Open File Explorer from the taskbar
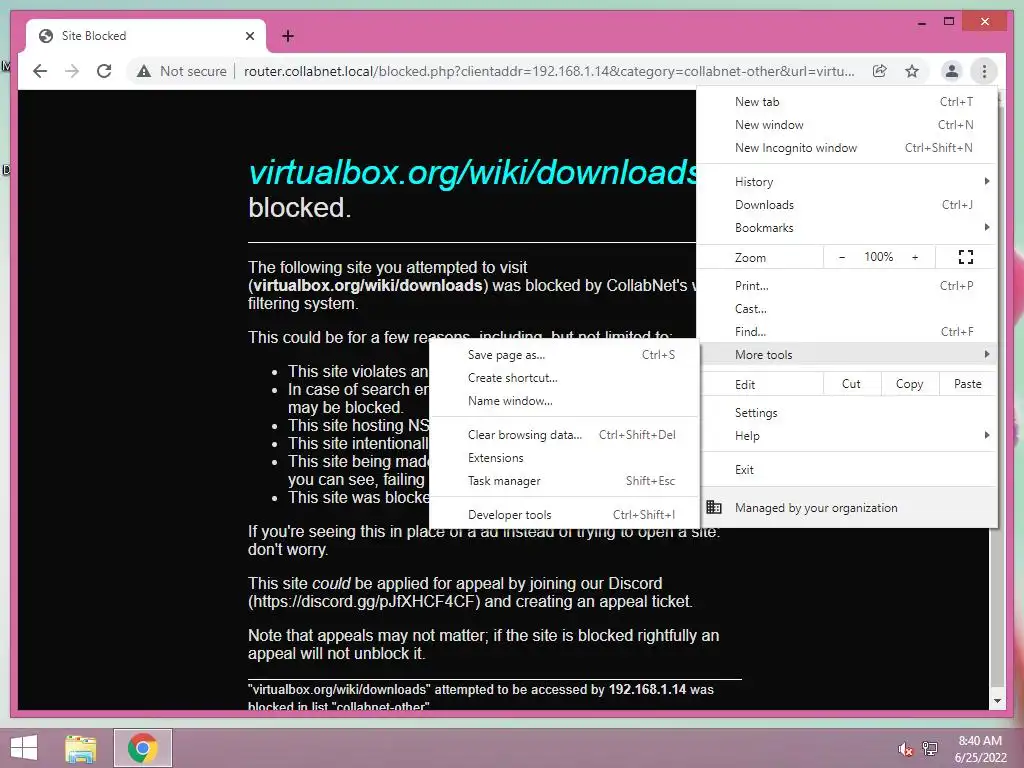This screenshot has width=1024, height=768. coord(80,748)
